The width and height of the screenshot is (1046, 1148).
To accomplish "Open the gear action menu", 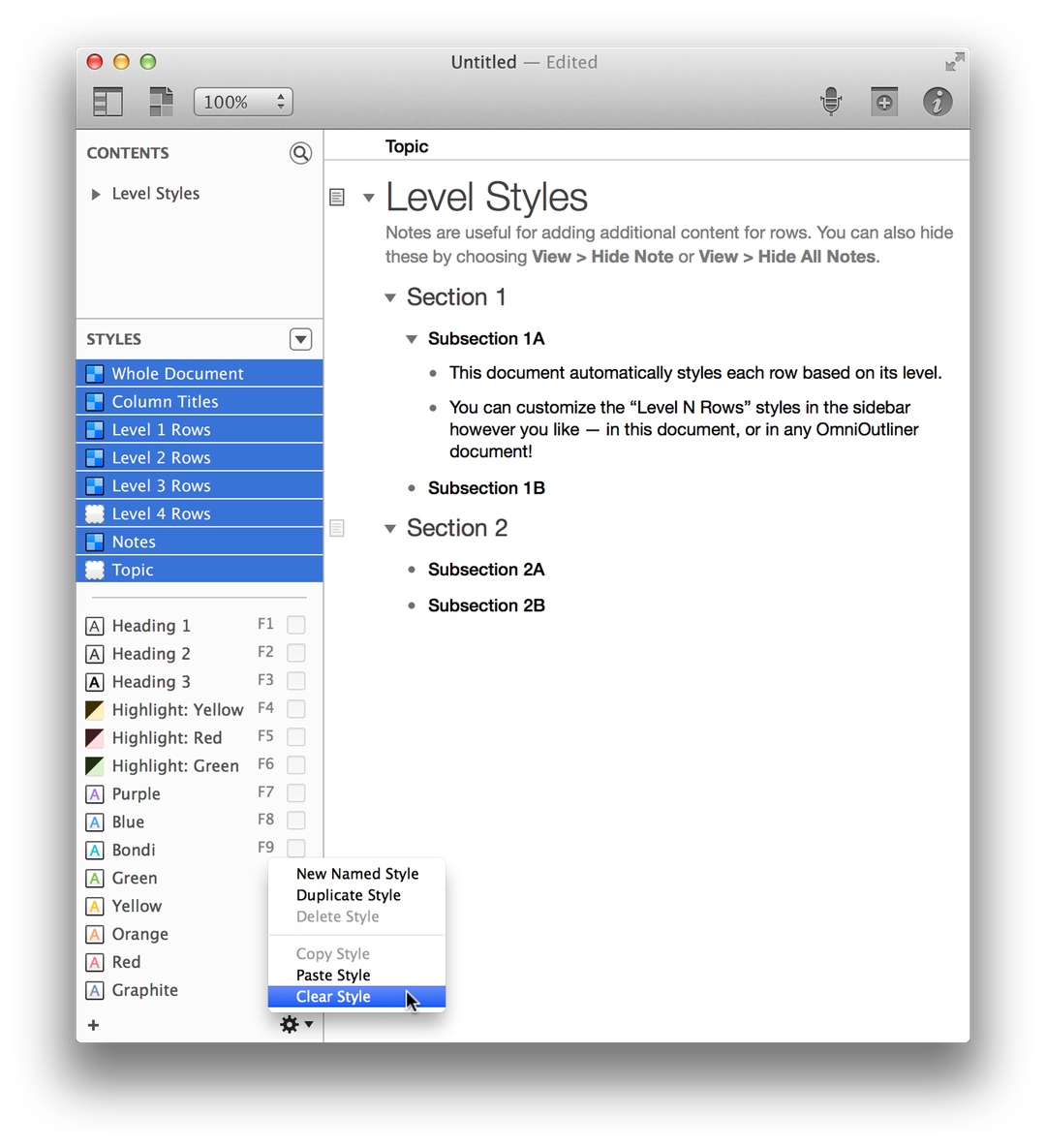I will click(296, 1024).
